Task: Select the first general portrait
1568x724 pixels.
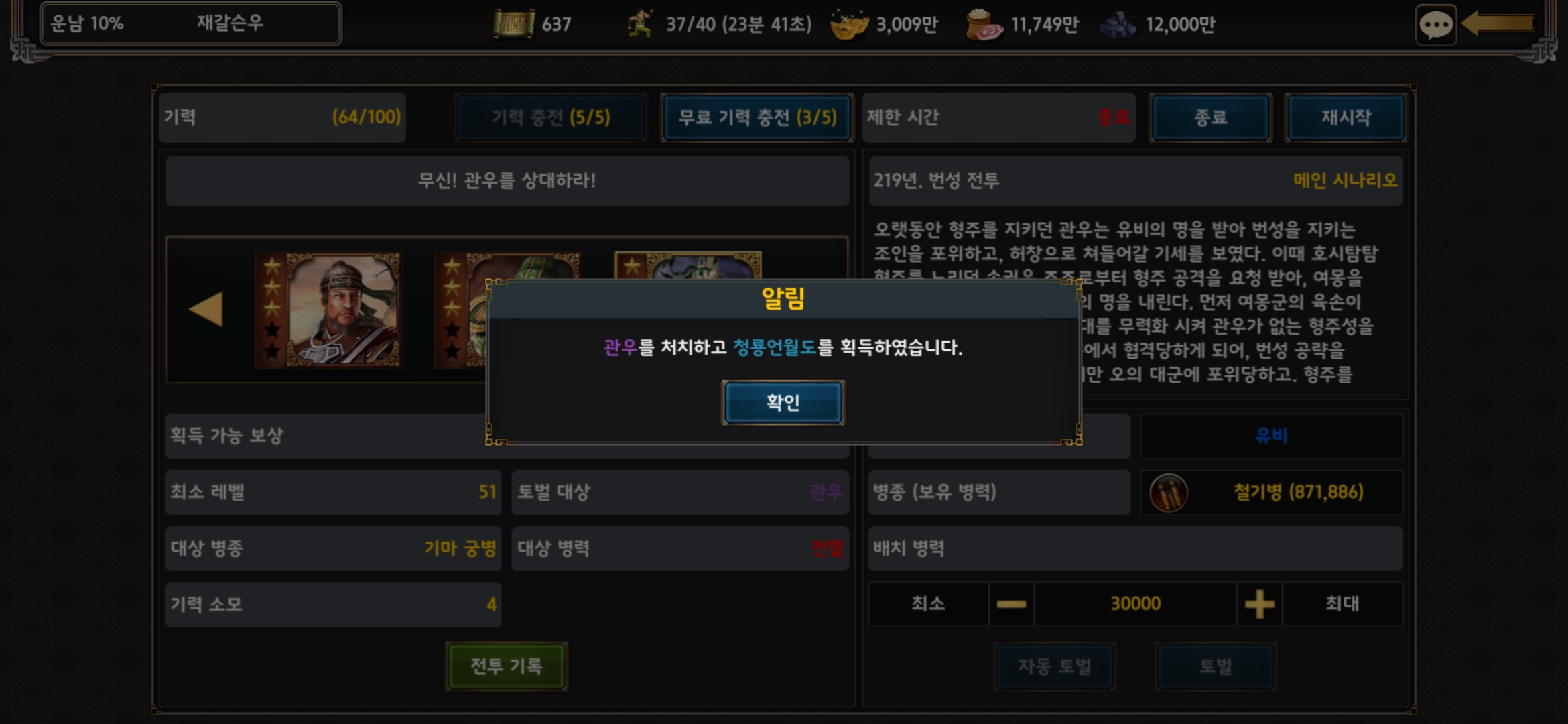Action: 328,310
